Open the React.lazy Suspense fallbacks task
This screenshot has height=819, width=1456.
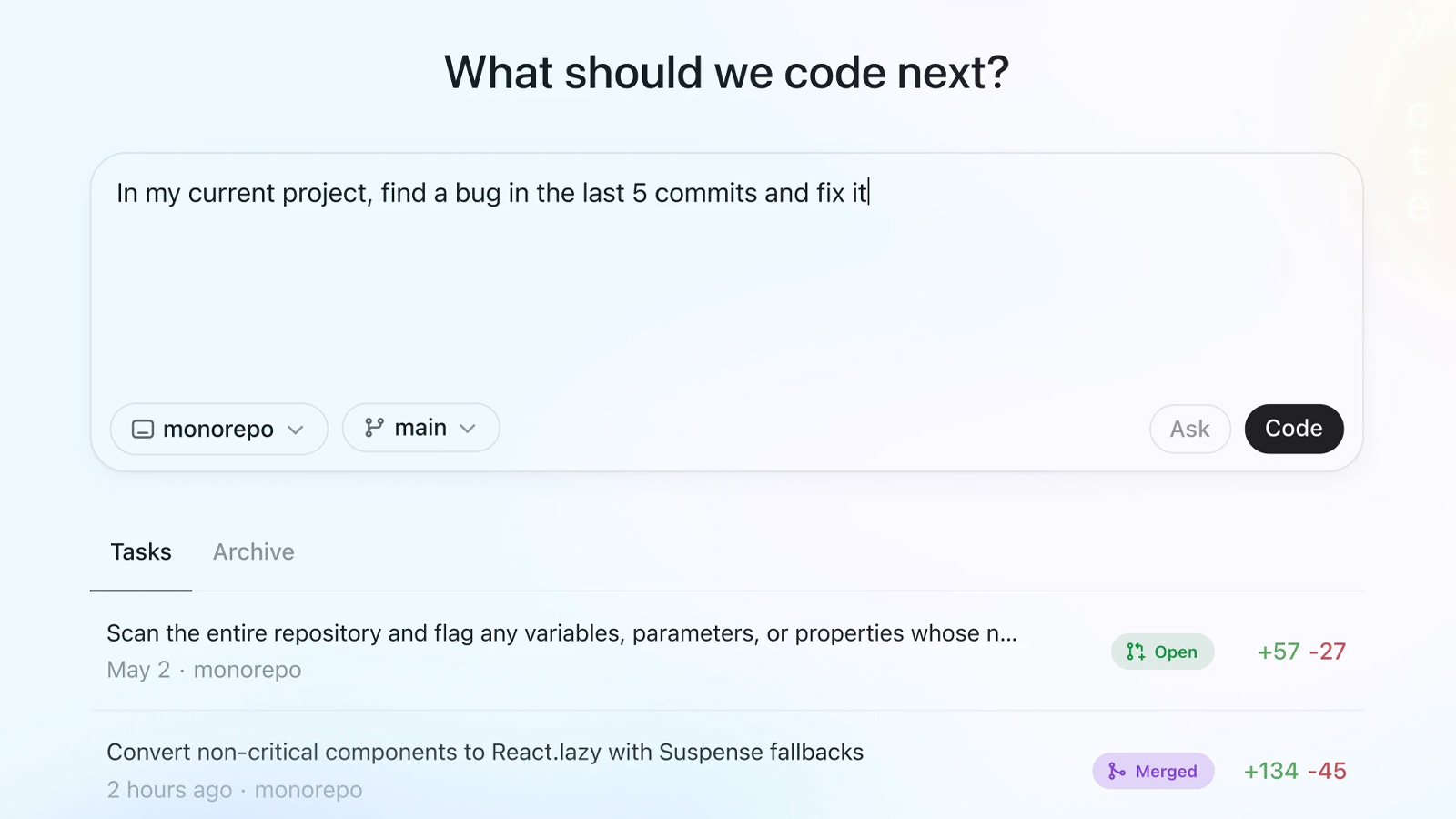(x=726, y=770)
